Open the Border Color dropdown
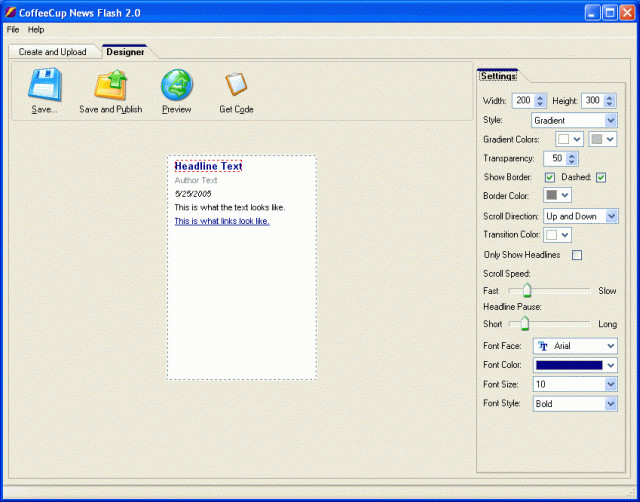 (x=557, y=195)
